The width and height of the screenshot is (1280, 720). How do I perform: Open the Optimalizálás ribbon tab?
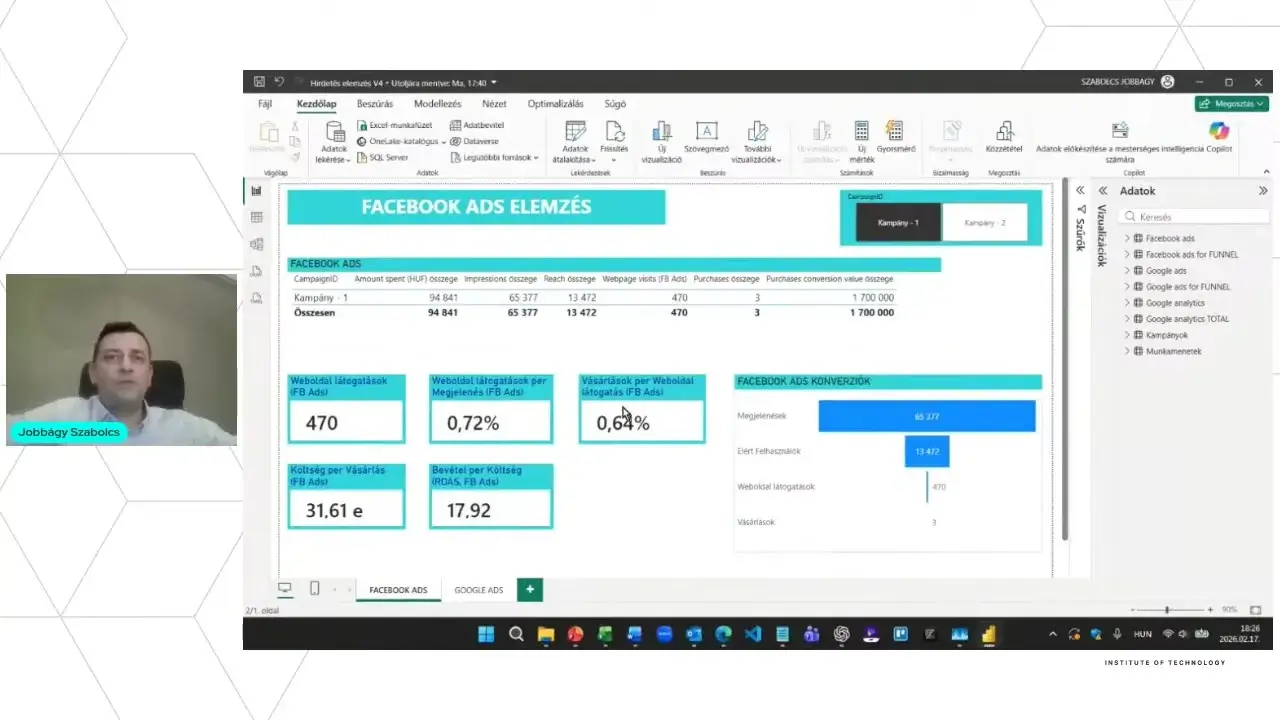556,103
